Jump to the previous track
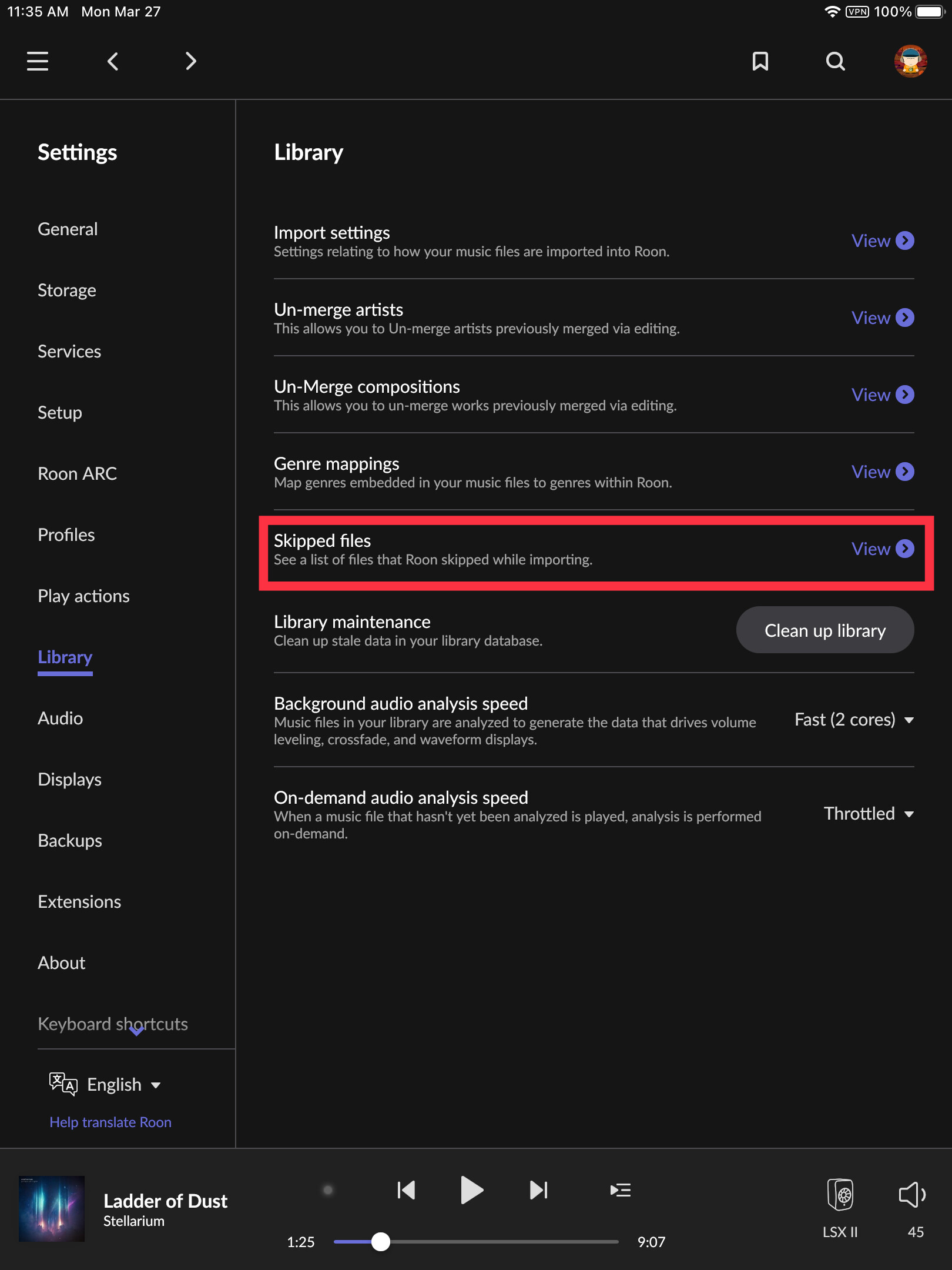 click(406, 1191)
